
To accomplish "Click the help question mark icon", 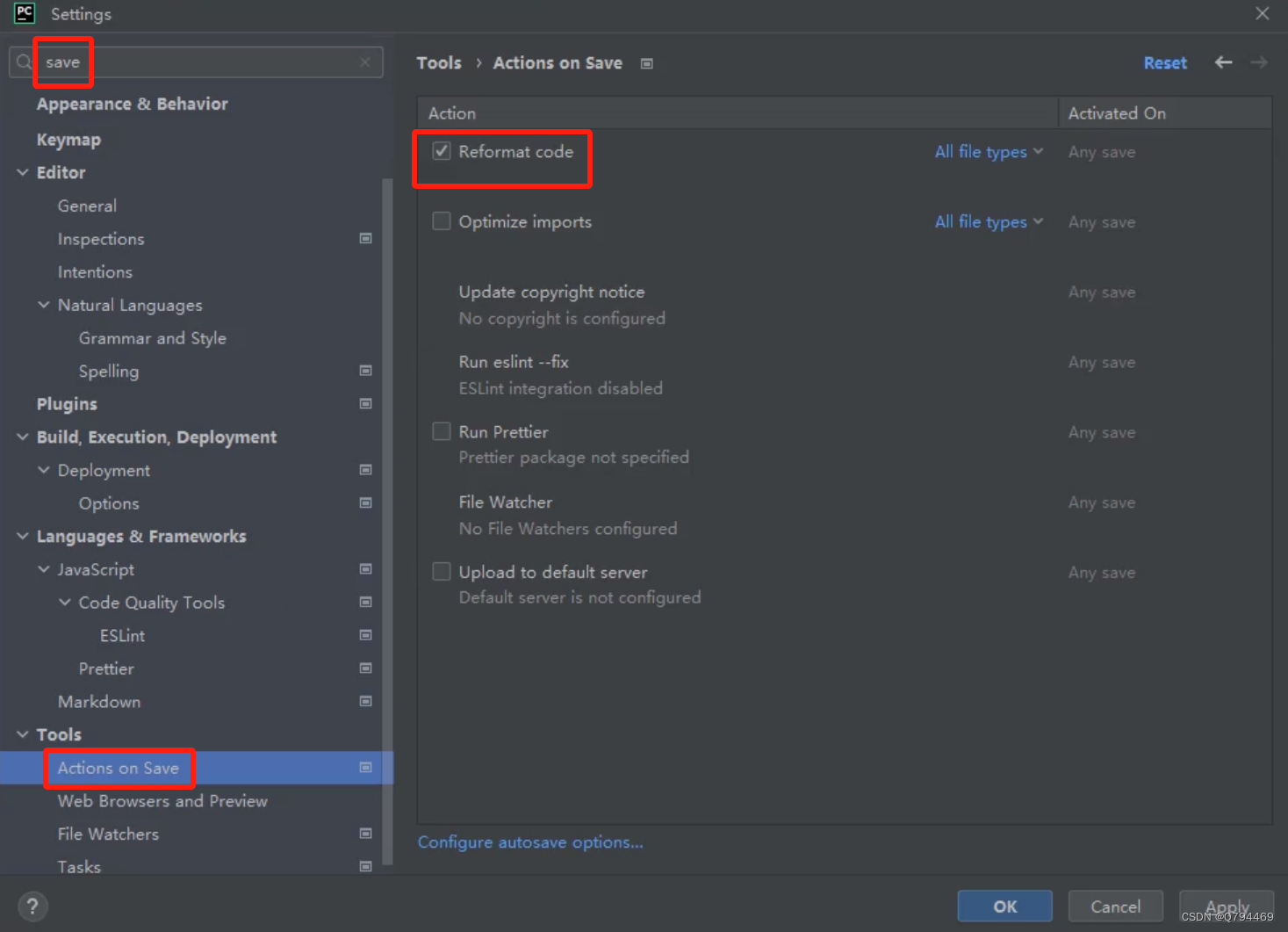I will click(32, 906).
